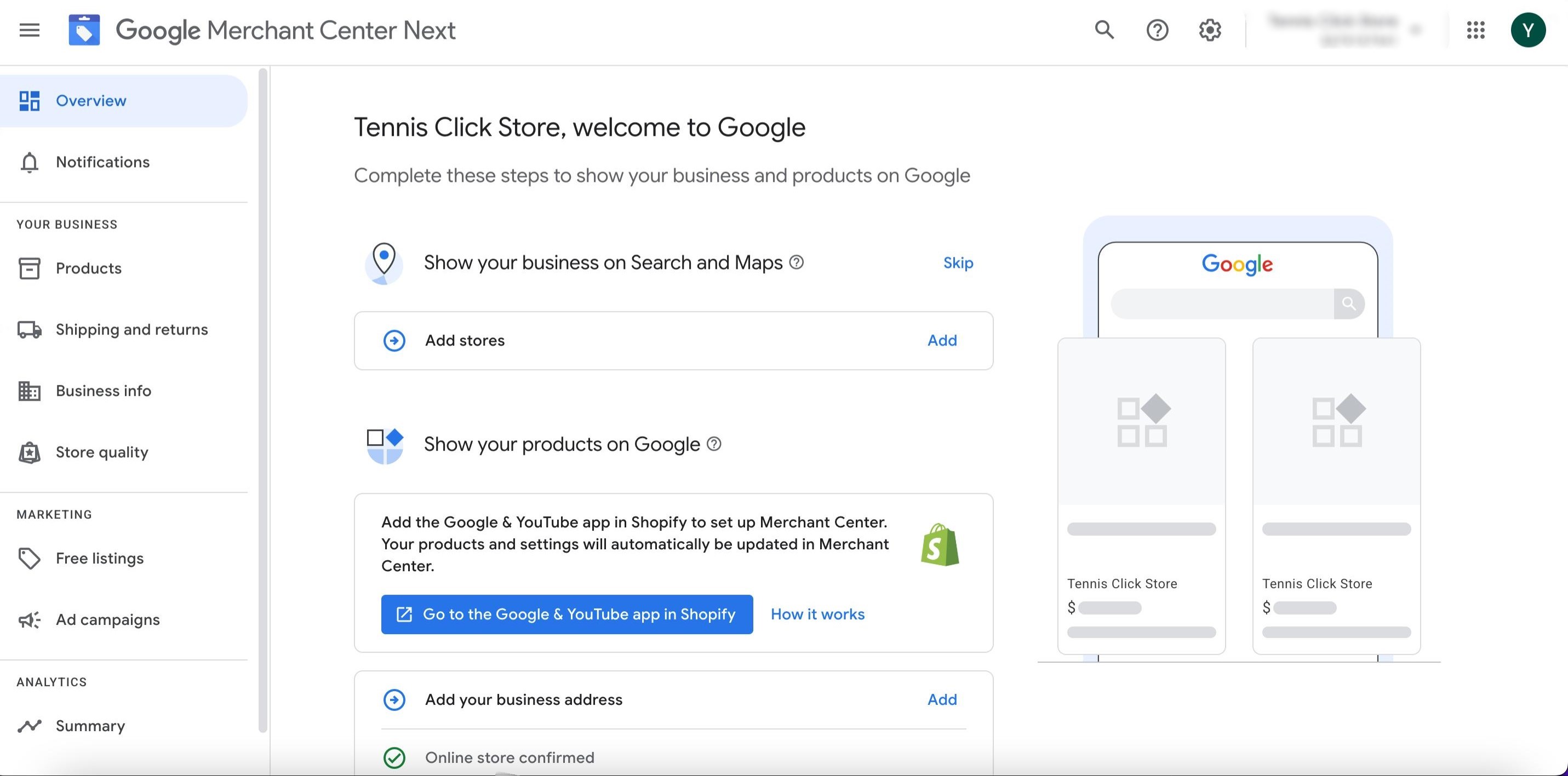Click the Merchant Center logo icon
The height and width of the screenshot is (776, 1568).
tap(84, 30)
